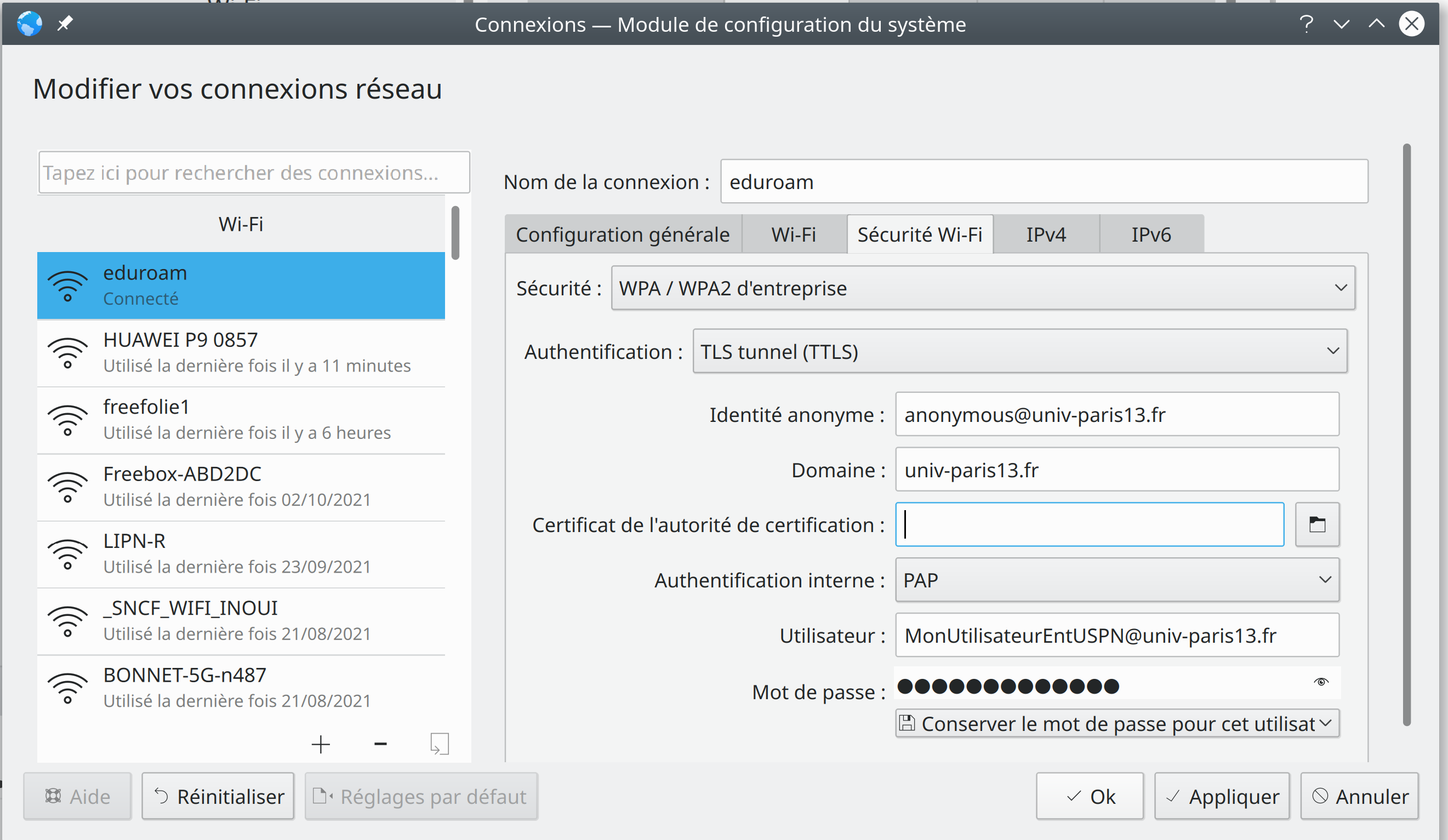The height and width of the screenshot is (840, 1448).
Task: Click the Wi-Fi icon beside HUAWEI P9 0857
Action: [68, 352]
